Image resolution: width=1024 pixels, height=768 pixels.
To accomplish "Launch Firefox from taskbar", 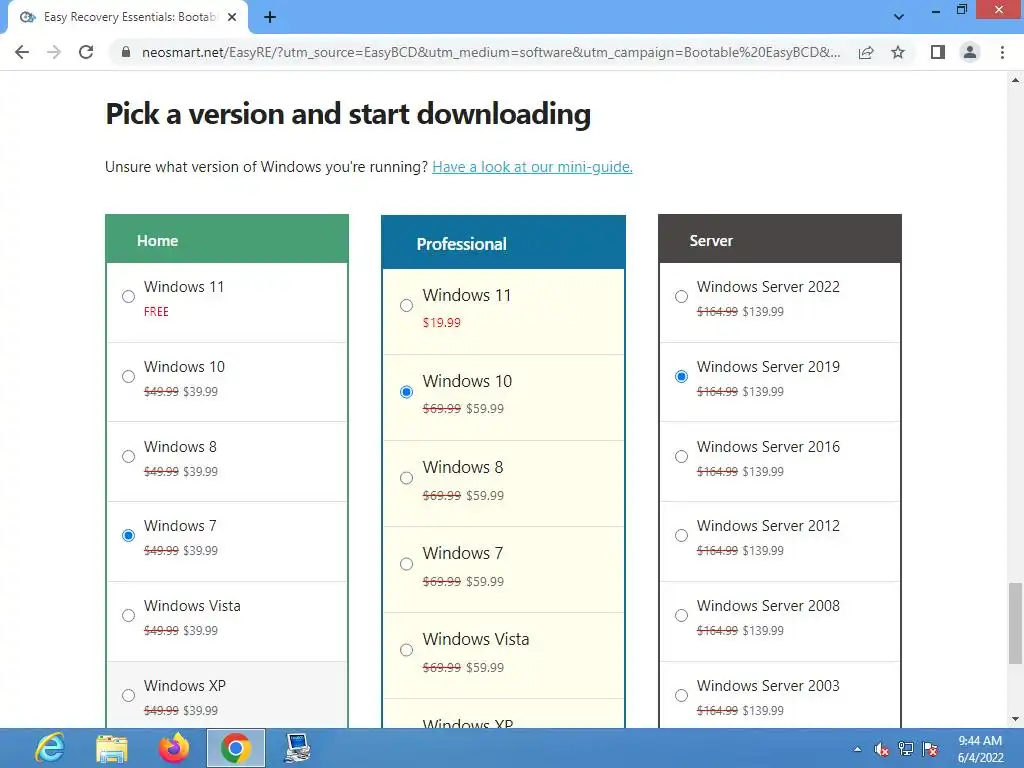I will click(174, 748).
